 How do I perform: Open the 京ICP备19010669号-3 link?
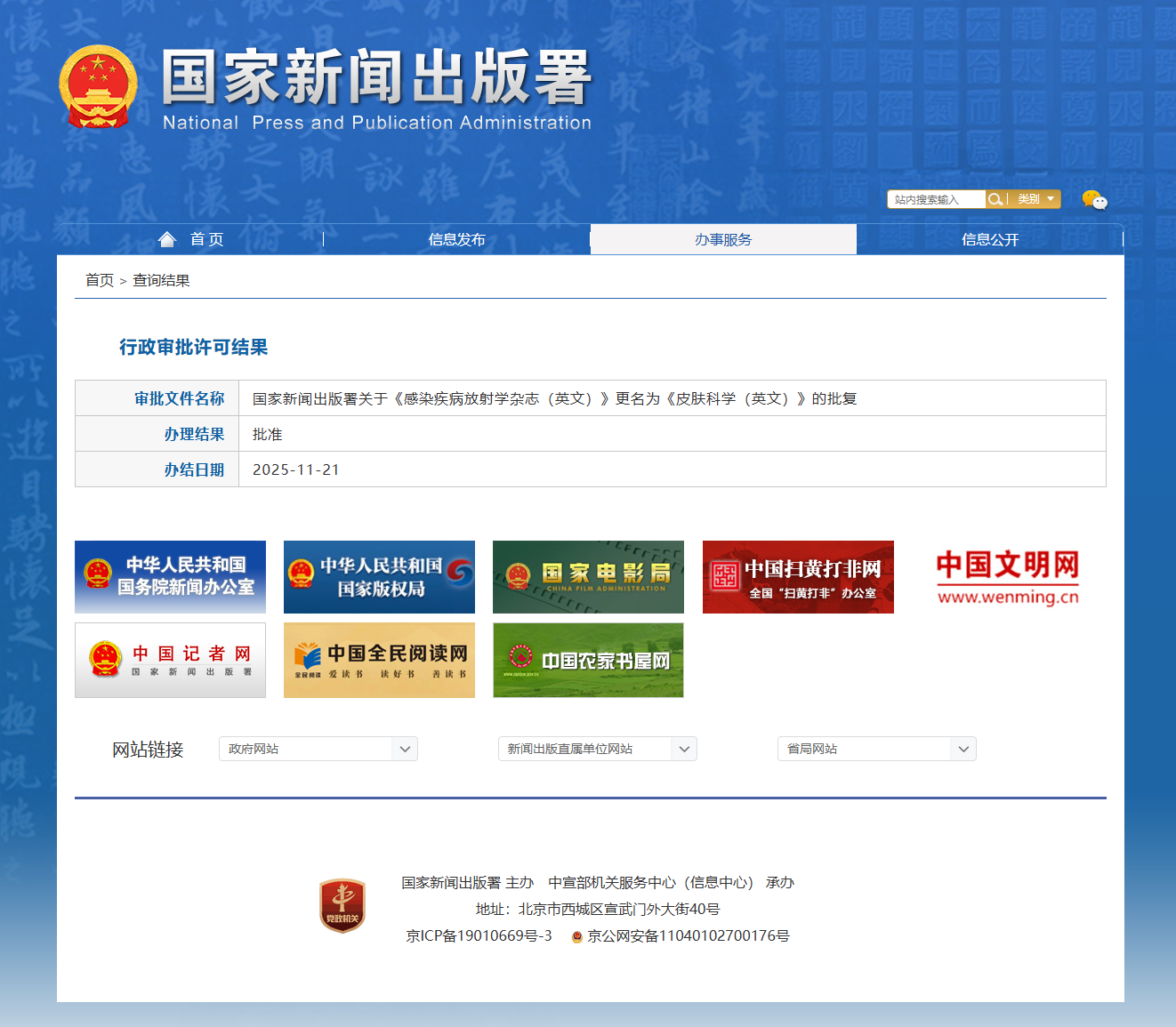click(479, 935)
